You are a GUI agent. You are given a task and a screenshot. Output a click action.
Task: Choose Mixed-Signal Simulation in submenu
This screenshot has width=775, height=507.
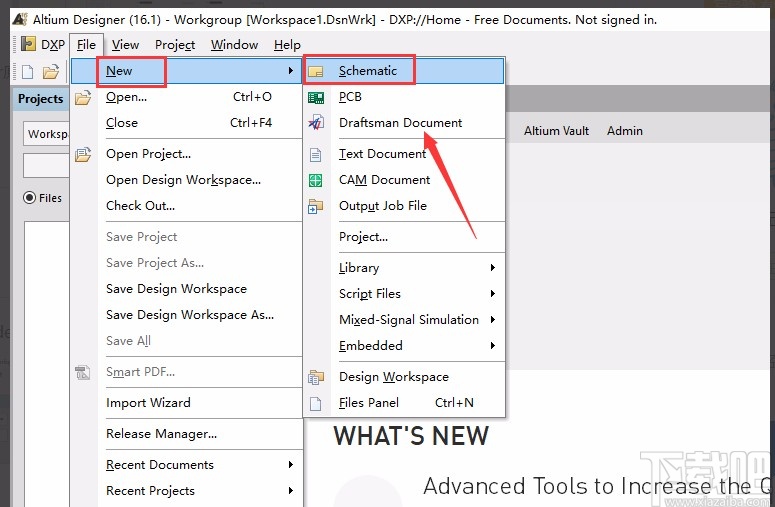pos(404,320)
